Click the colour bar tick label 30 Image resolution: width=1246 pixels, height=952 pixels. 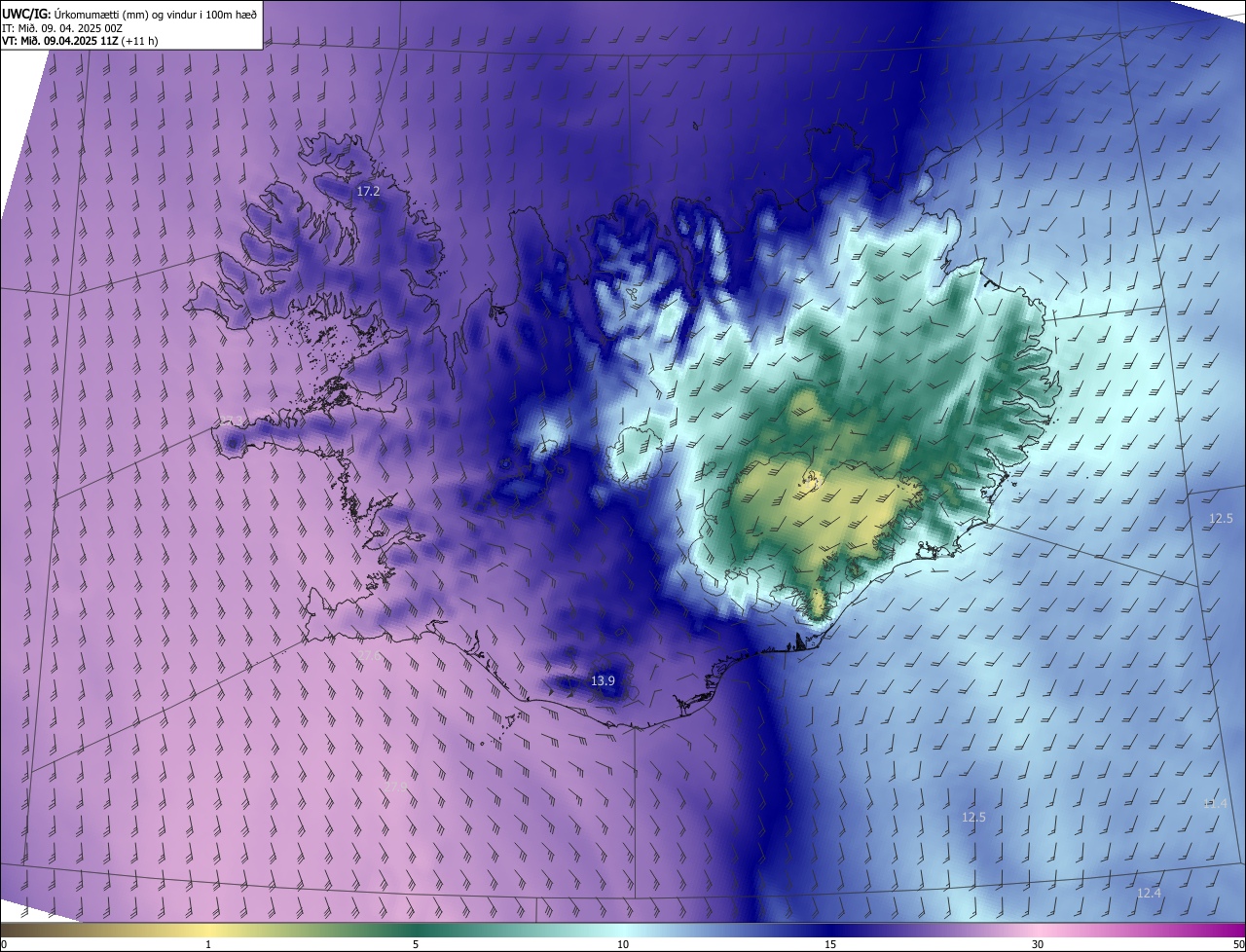click(x=1038, y=944)
